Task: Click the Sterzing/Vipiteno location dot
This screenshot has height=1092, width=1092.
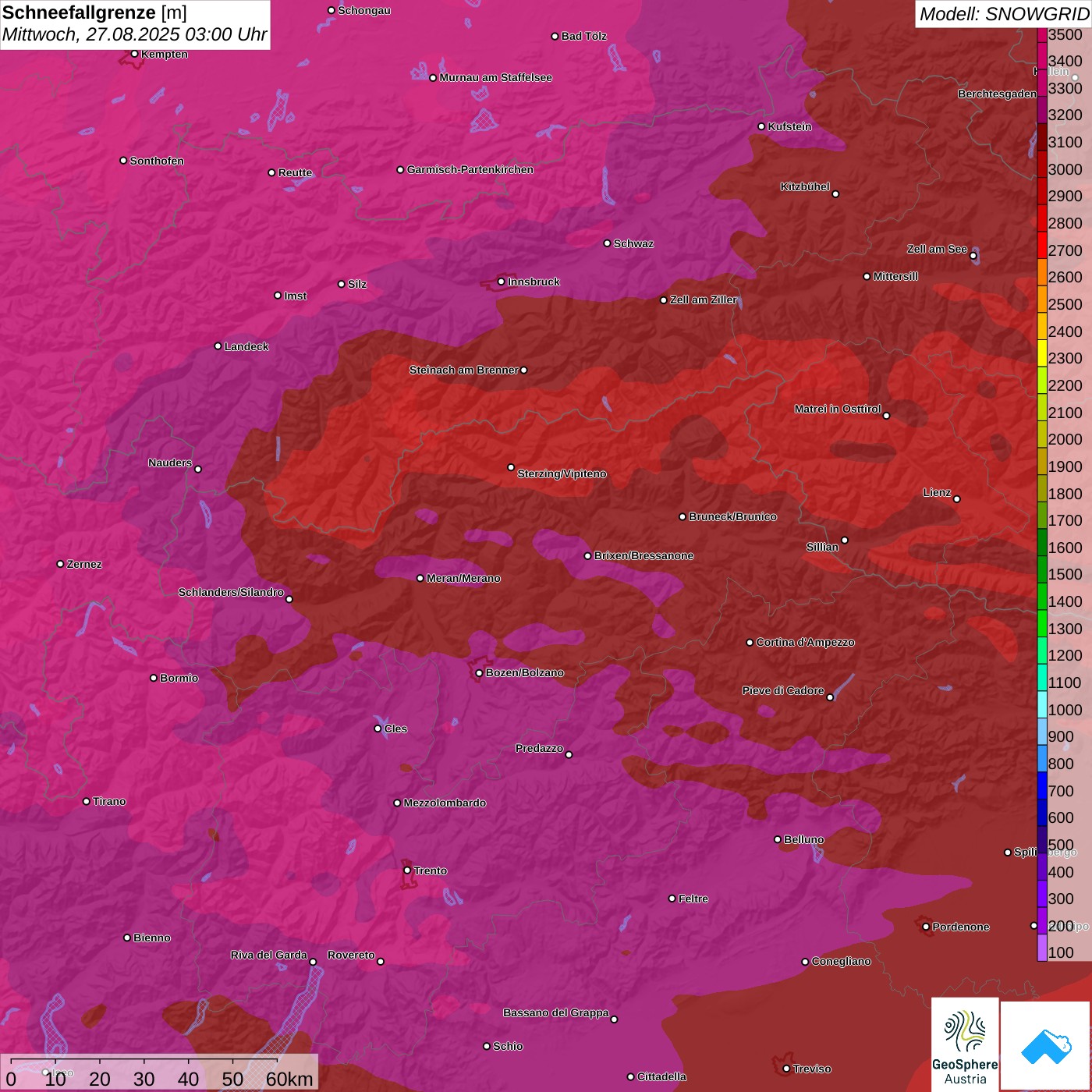Action: [511, 468]
